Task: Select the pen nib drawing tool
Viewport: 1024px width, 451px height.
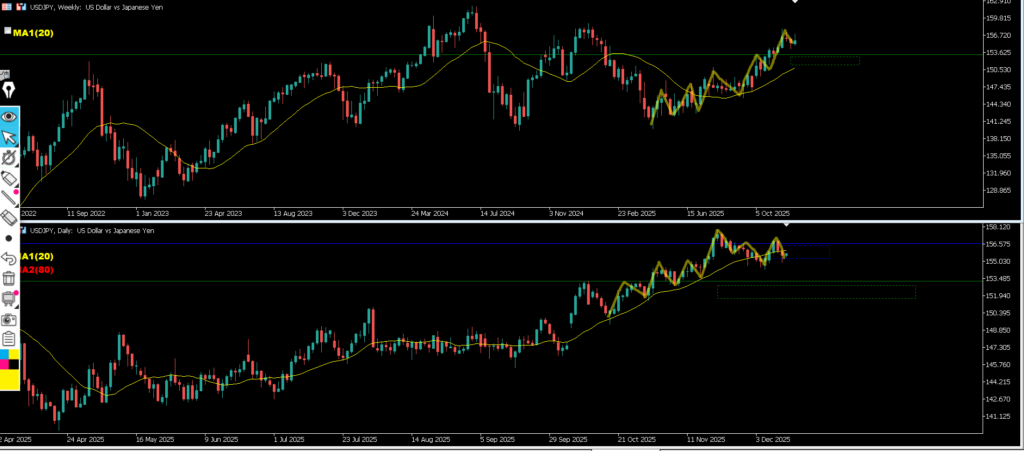Action: [x=9, y=92]
